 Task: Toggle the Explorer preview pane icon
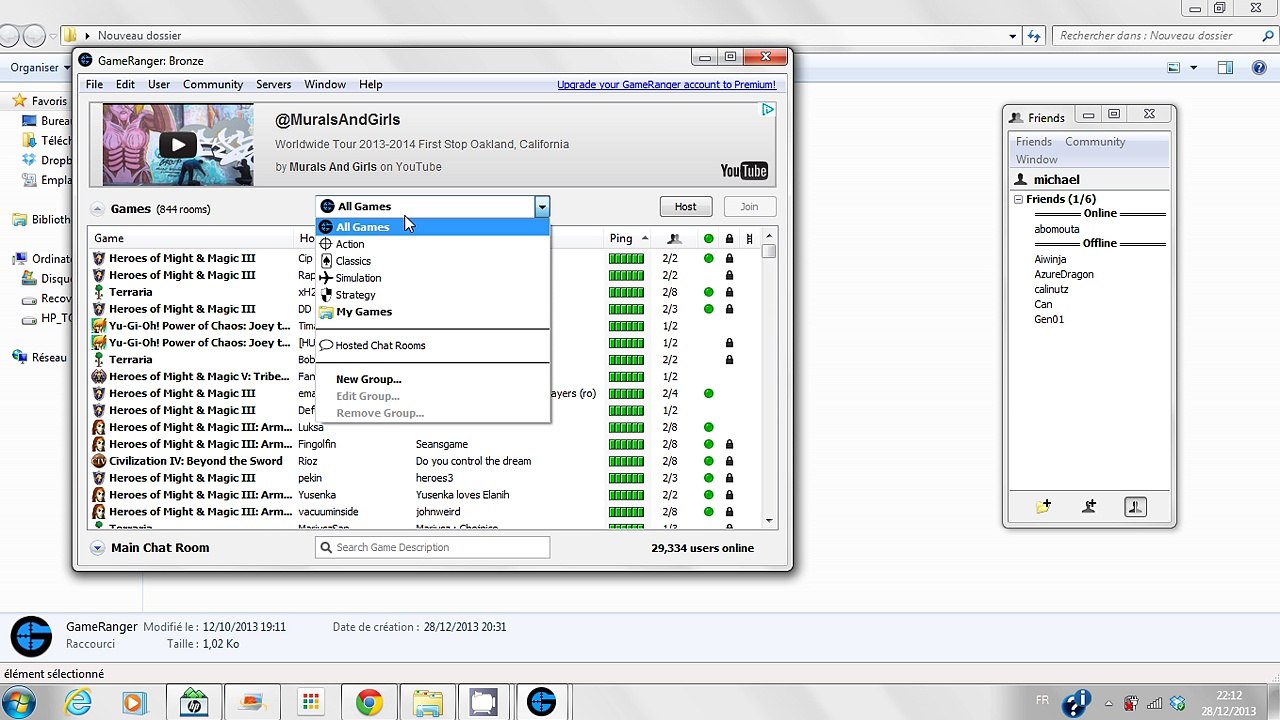tap(1225, 68)
